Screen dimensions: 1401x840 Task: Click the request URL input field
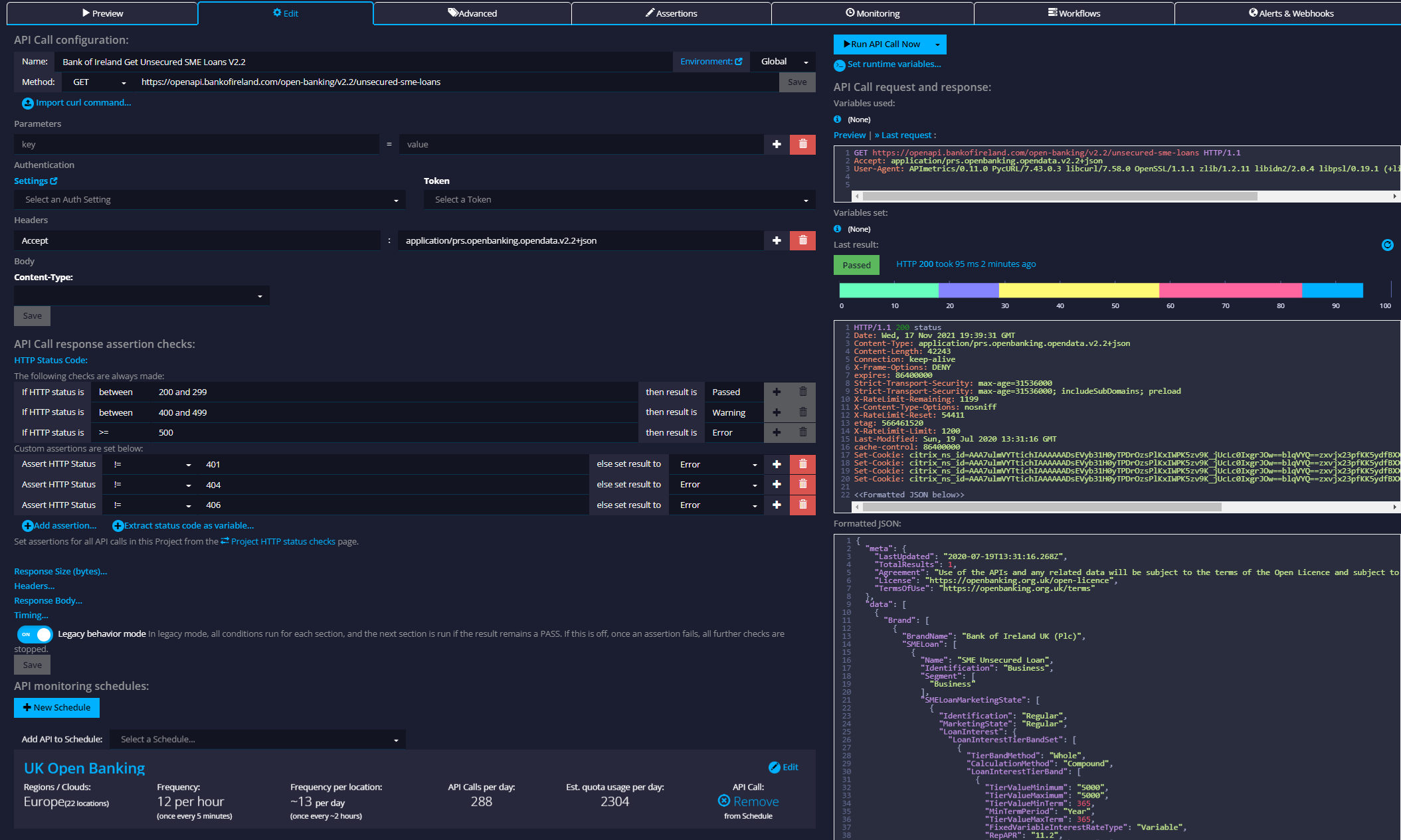(x=456, y=82)
